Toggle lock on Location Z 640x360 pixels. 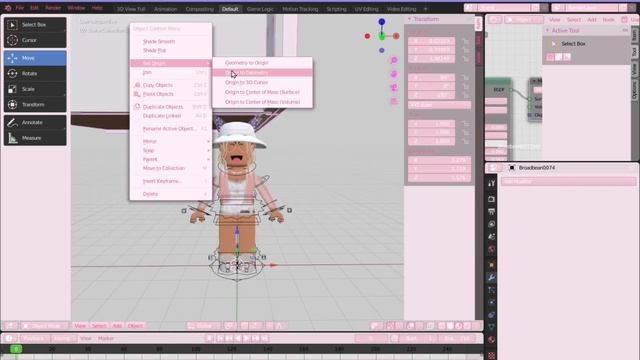click(x=465, y=59)
